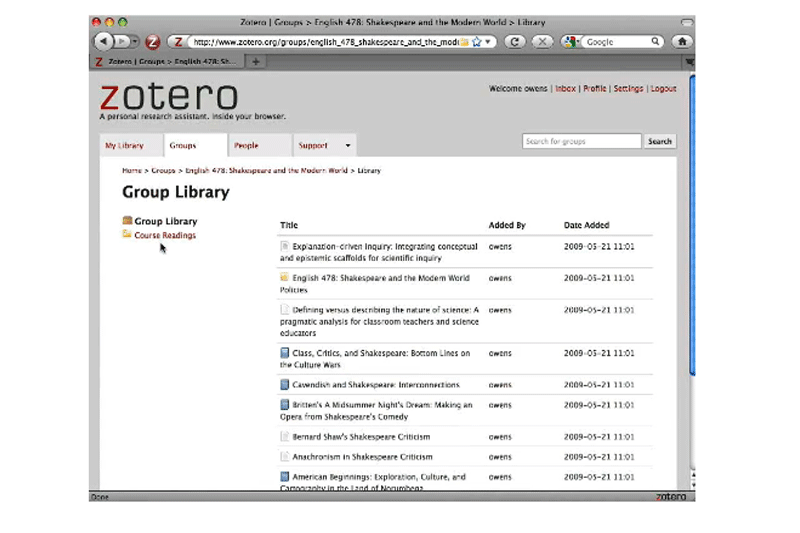Click the red Zotero Z toolbar icon
The width and height of the screenshot is (800, 533).
pyautogui.click(x=152, y=42)
